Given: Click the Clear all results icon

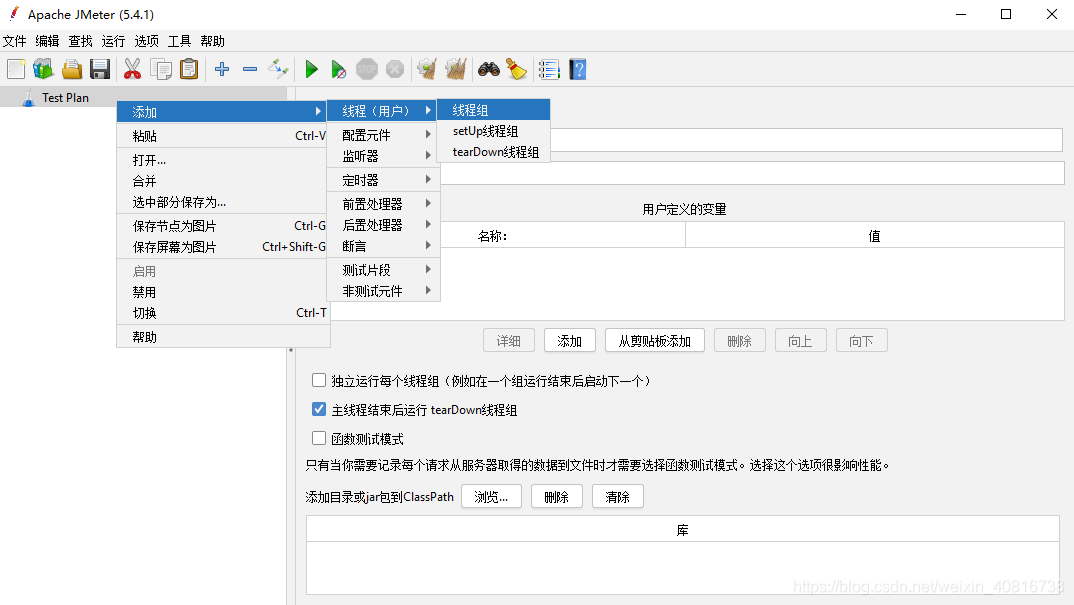Looking at the screenshot, I should point(455,69).
